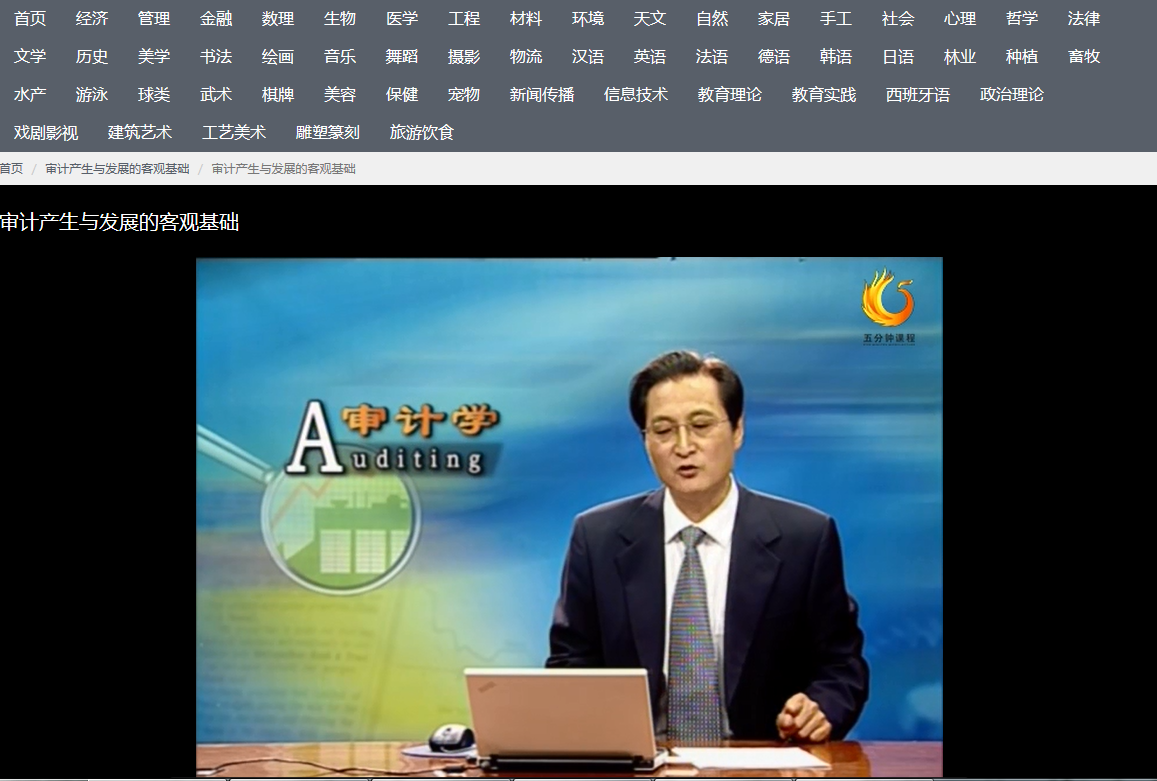The width and height of the screenshot is (1157, 781).
Task: Open the 旅游饮食 category
Action: 422,133
